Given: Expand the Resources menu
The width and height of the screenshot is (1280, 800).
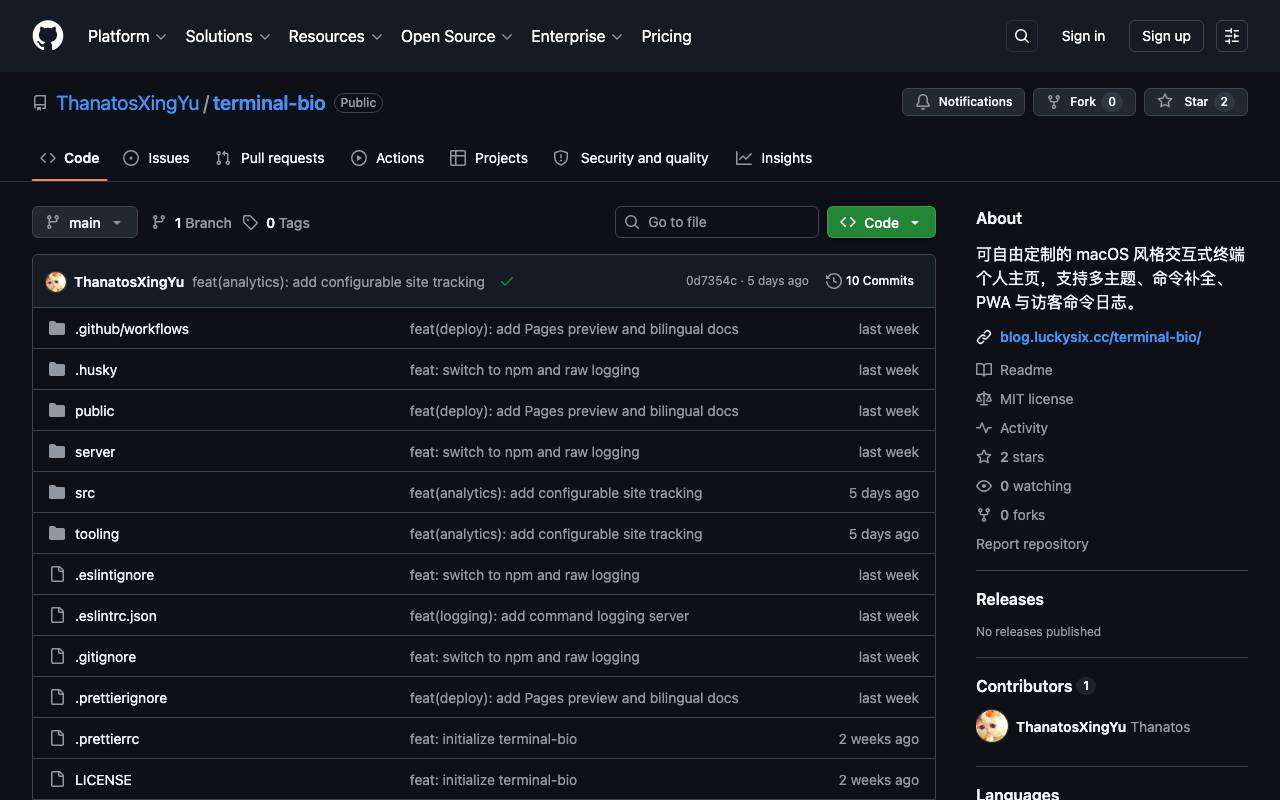Looking at the screenshot, I should (336, 36).
